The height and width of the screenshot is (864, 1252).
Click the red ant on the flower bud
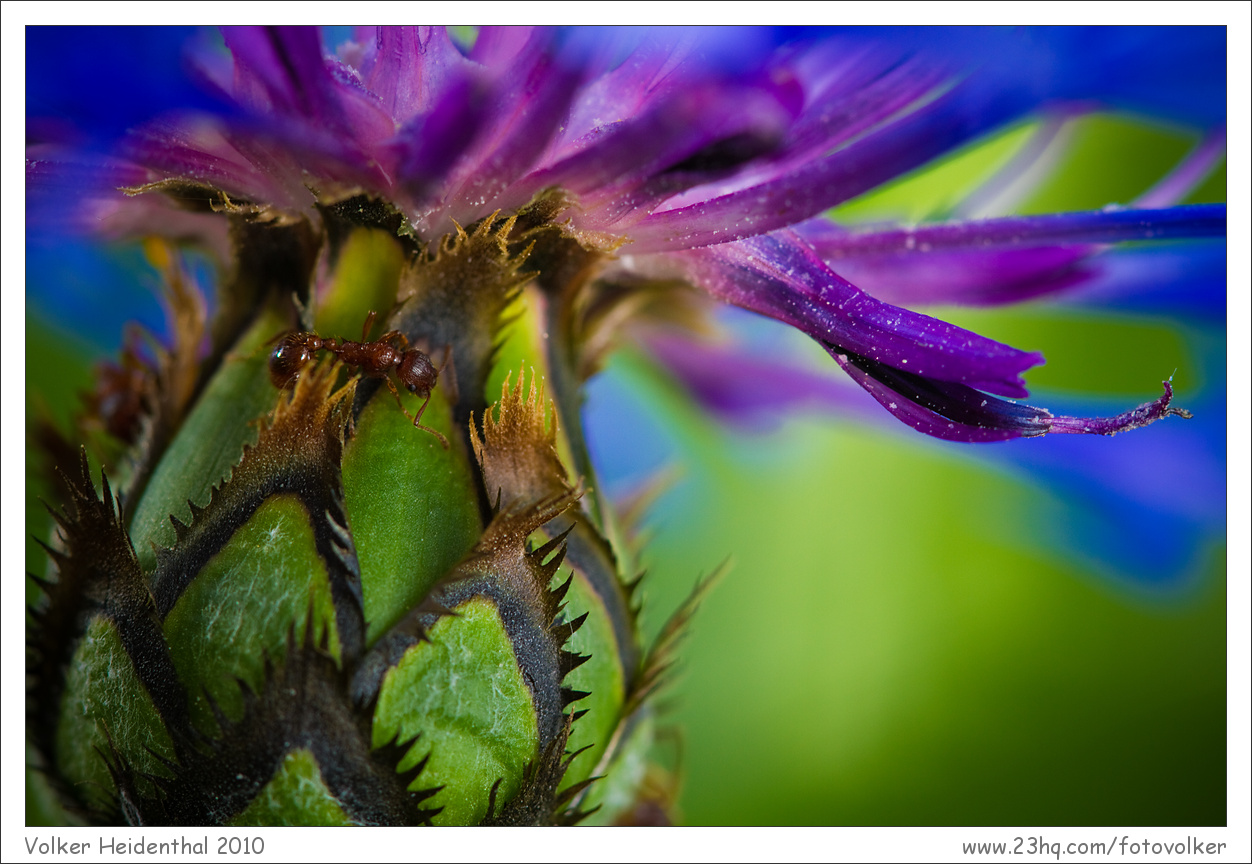click(x=360, y=358)
